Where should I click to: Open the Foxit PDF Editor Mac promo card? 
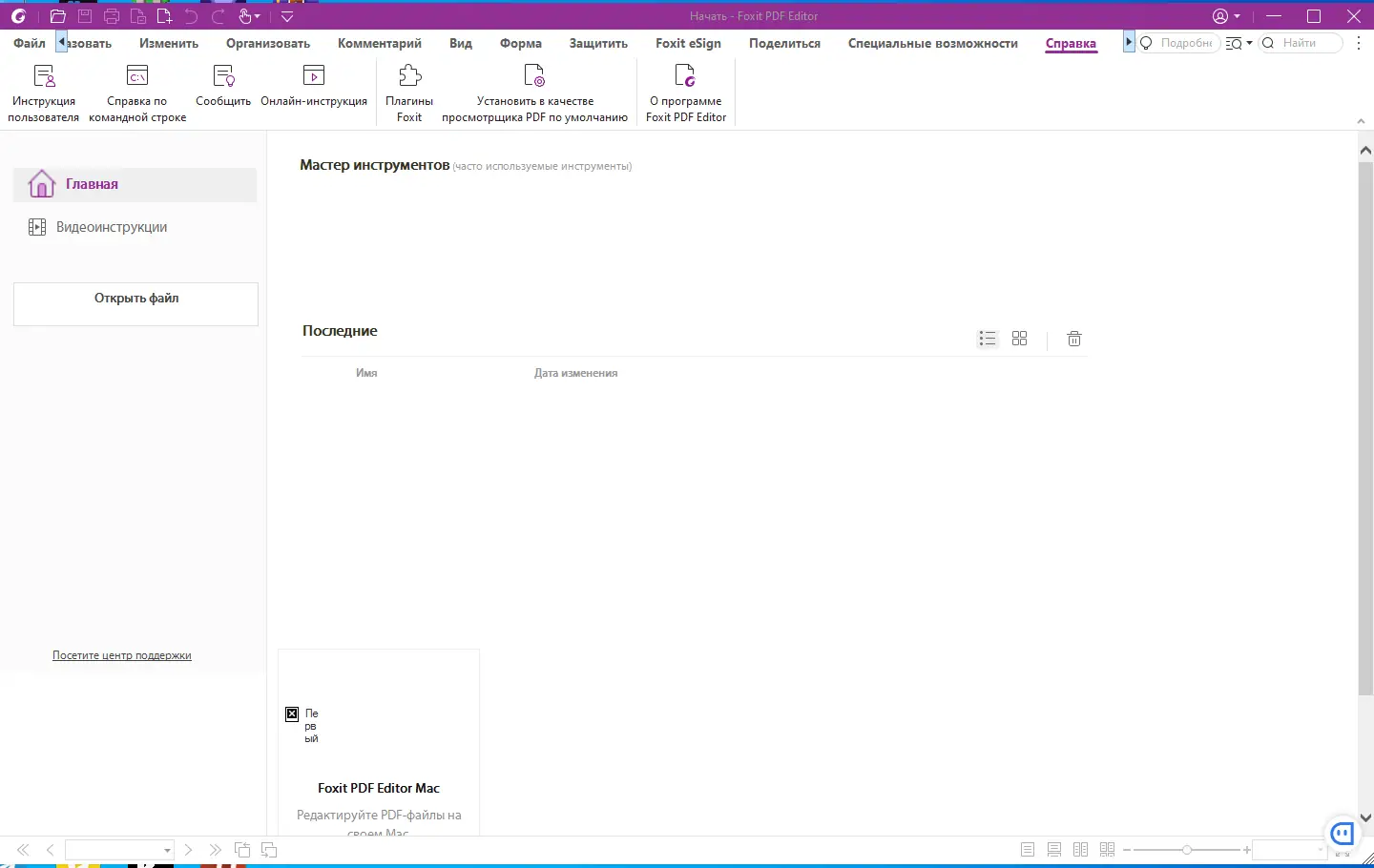point(379,743)
